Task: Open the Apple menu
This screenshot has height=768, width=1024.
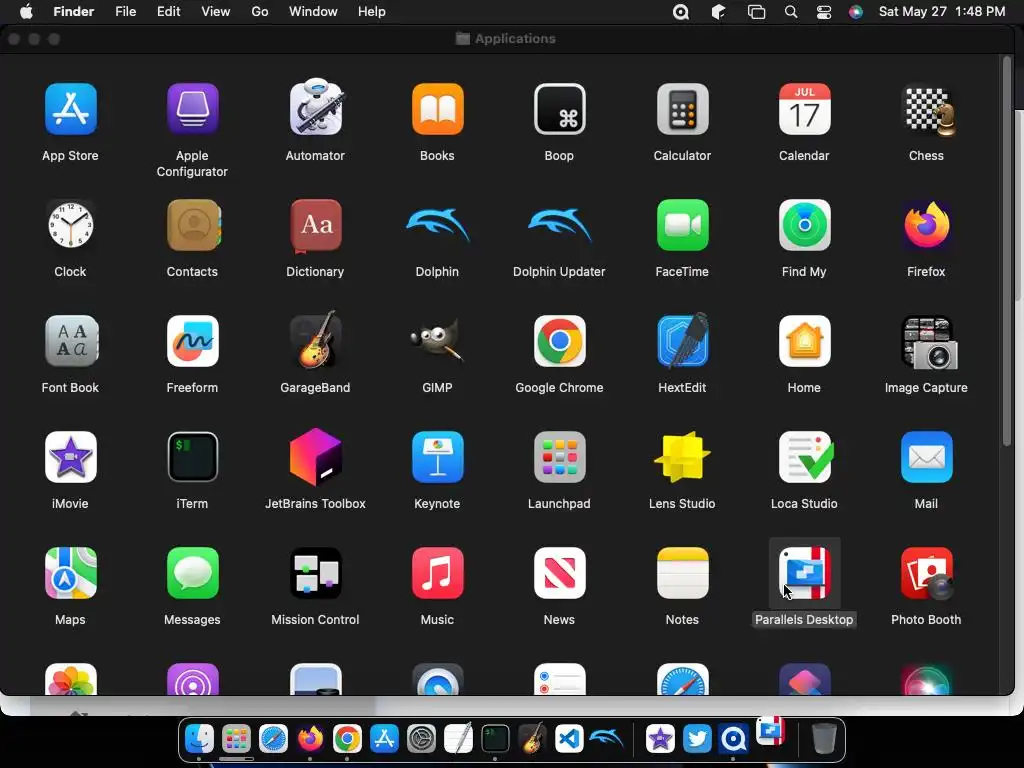Action: point(26,12)
